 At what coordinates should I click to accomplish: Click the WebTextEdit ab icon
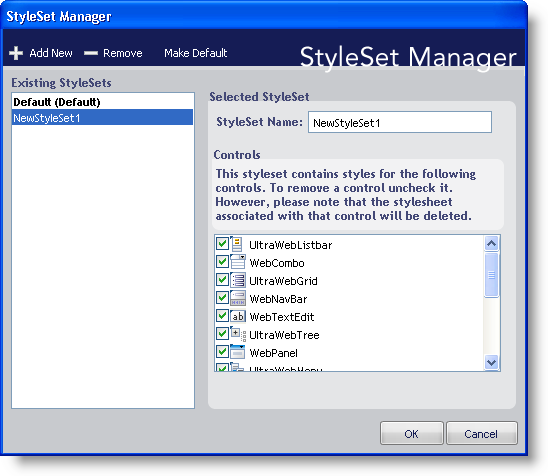click(x=238, y=316)
